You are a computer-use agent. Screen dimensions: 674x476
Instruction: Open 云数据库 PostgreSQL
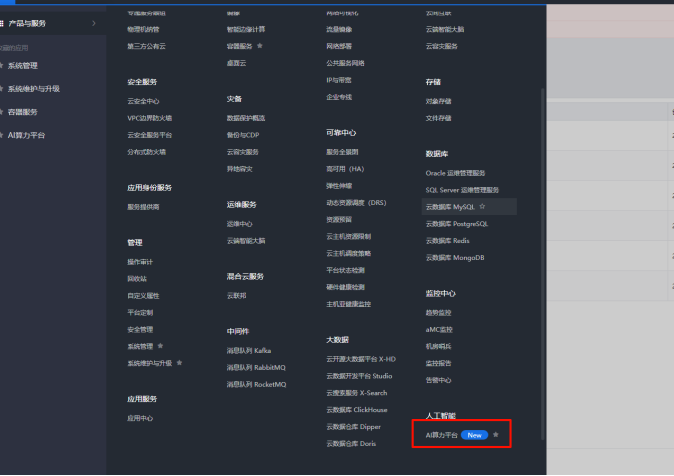[x=456, y=224]
